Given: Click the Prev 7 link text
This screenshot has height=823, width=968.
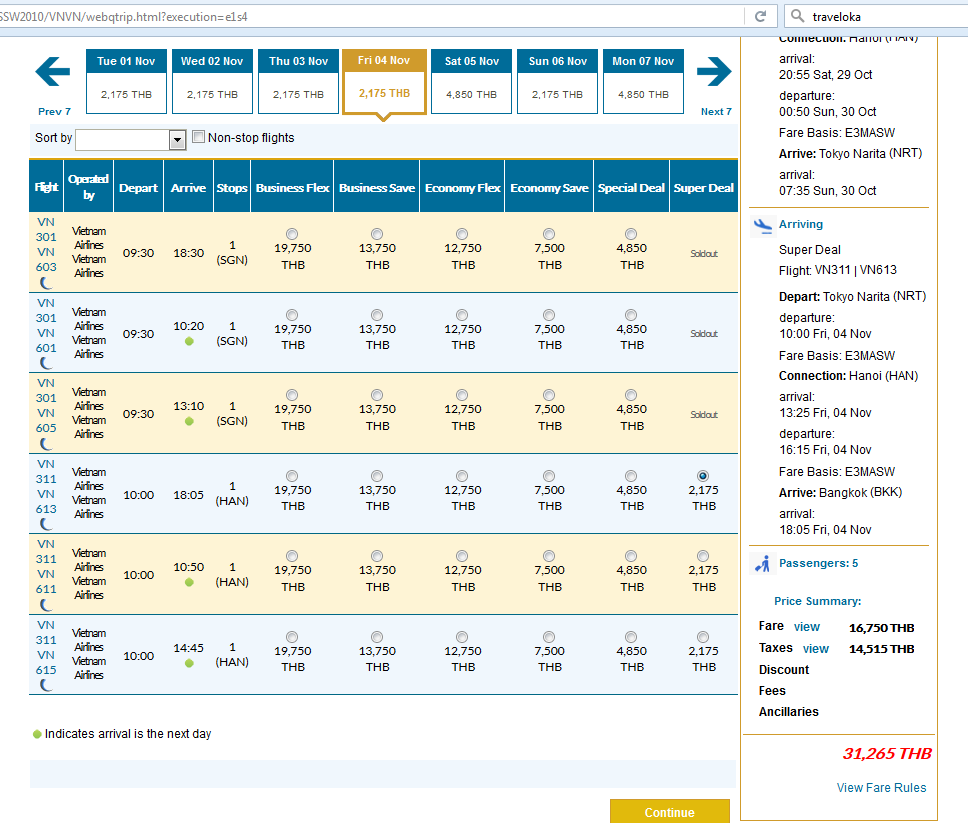Looking at the screenshot, I should (x=54, y=112).
